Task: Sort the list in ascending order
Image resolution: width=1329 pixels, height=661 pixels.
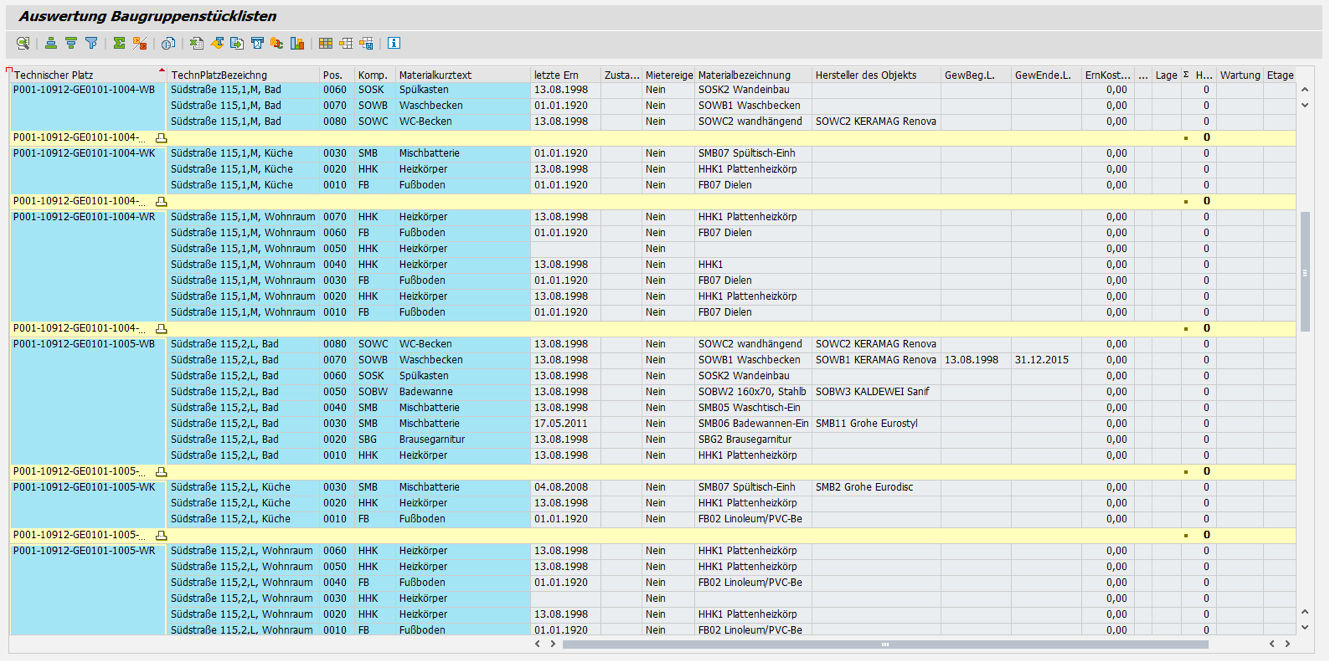Action: [x=51, y=44]
